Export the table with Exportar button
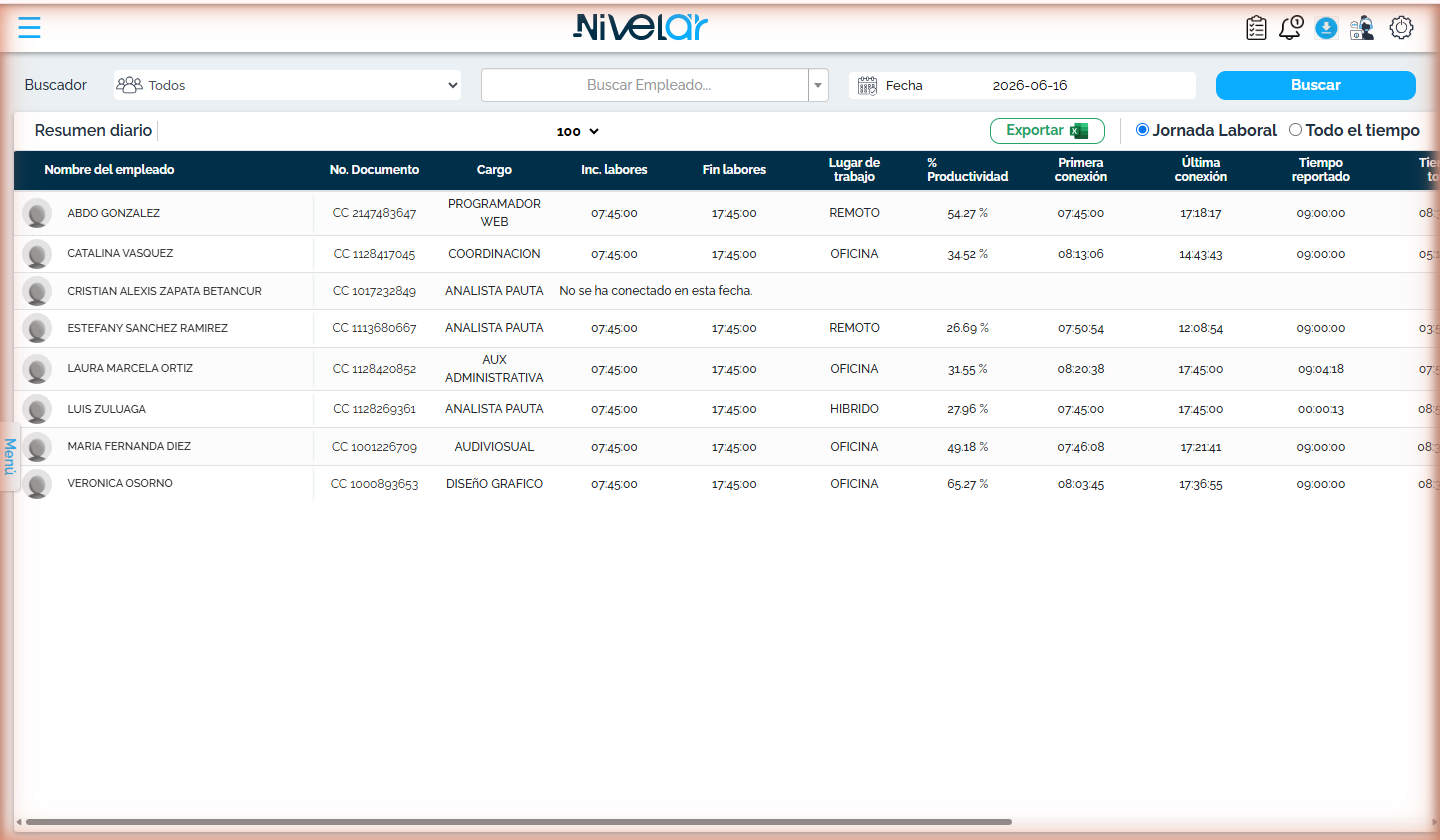This screenshot has width=1440, height=840. click(1047, 131)
